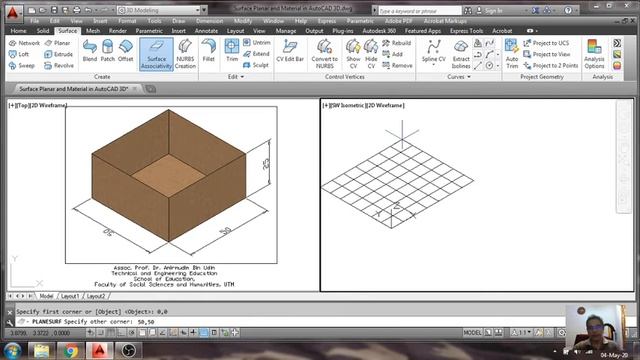Click Project to 2 Points
Screen dimensions: 640x360
[551, 65]
